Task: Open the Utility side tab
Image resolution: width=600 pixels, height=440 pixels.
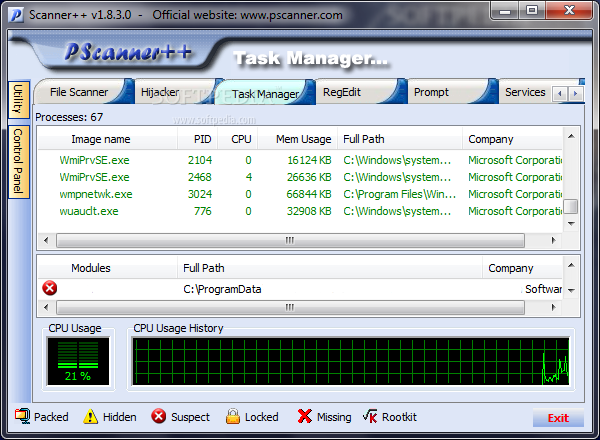Action: click(x=19, y=99)
